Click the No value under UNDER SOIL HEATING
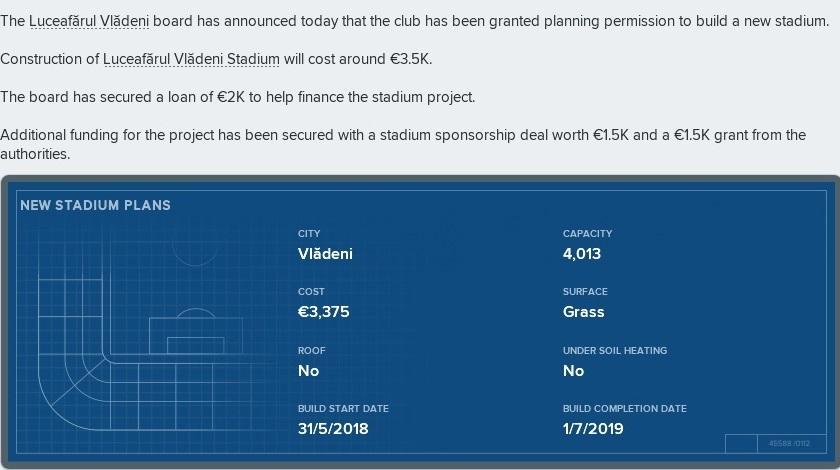Viewport: 840px width, 470px height. (x=573, y=371)
